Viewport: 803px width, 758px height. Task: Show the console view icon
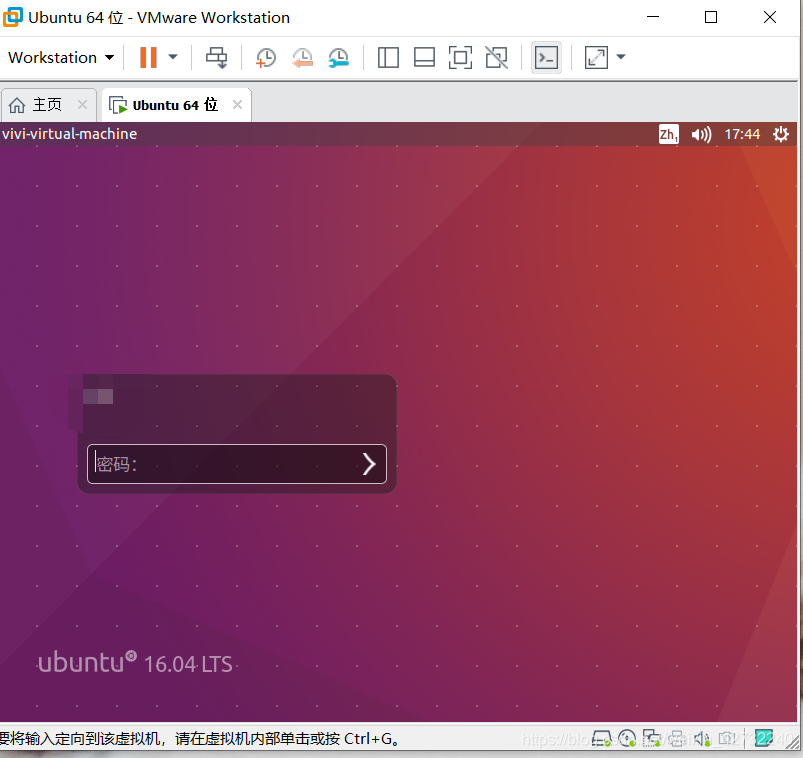(x=546, y=57)
